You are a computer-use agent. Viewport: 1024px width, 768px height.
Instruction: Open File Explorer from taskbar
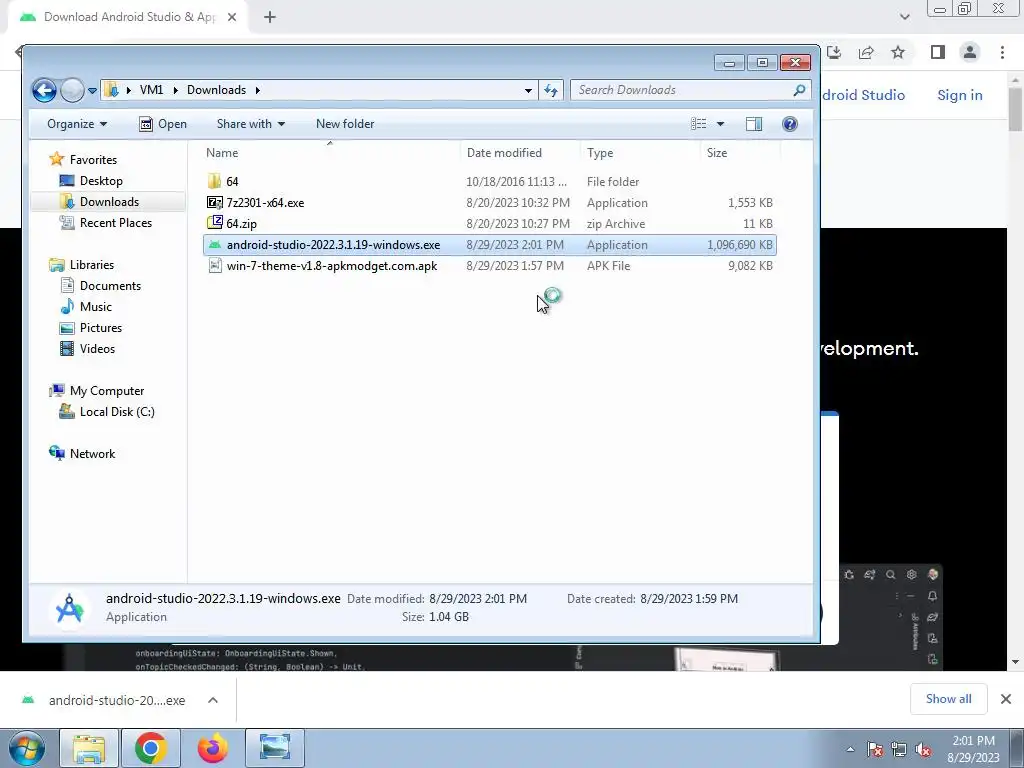[89, 748]
